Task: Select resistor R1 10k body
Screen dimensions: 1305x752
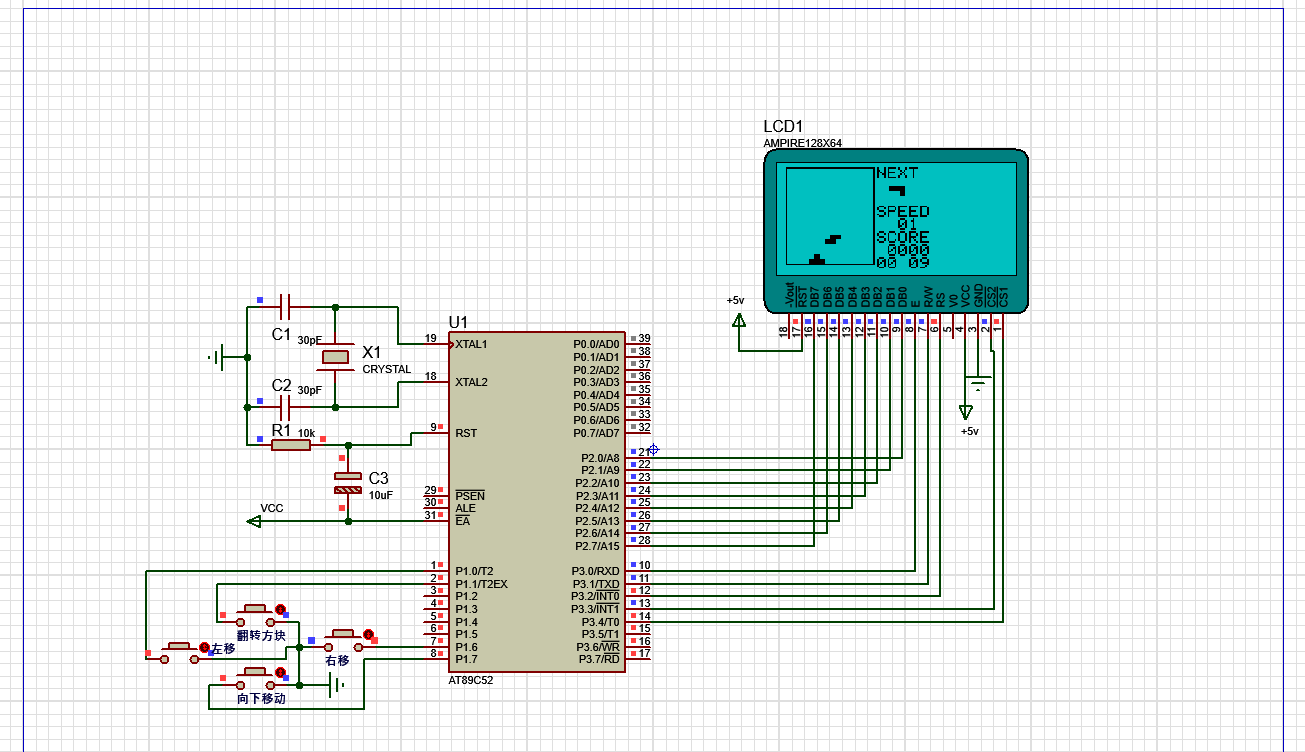Action: 291,444
